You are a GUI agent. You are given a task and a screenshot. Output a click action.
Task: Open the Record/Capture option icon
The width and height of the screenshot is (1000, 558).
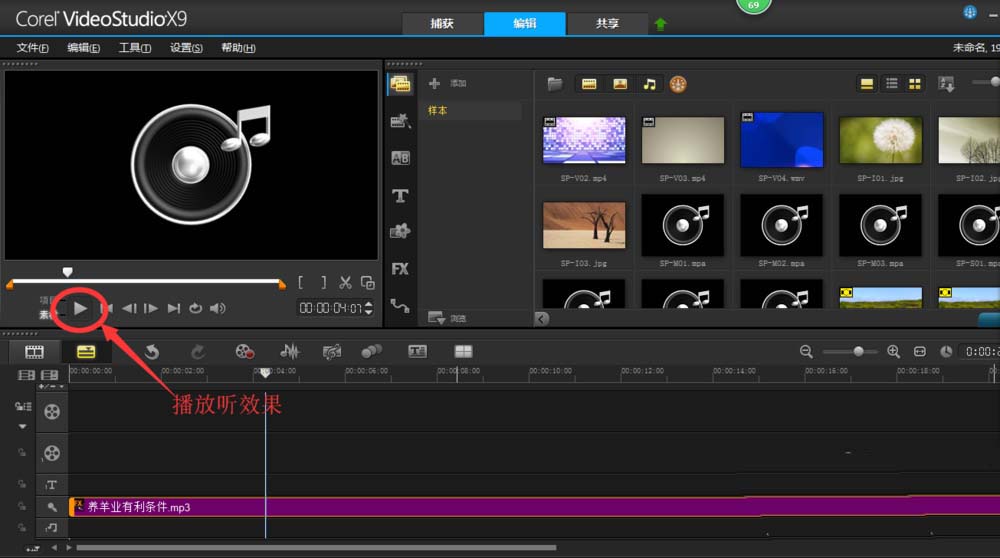pyautogui.click(x=245, y=351)
